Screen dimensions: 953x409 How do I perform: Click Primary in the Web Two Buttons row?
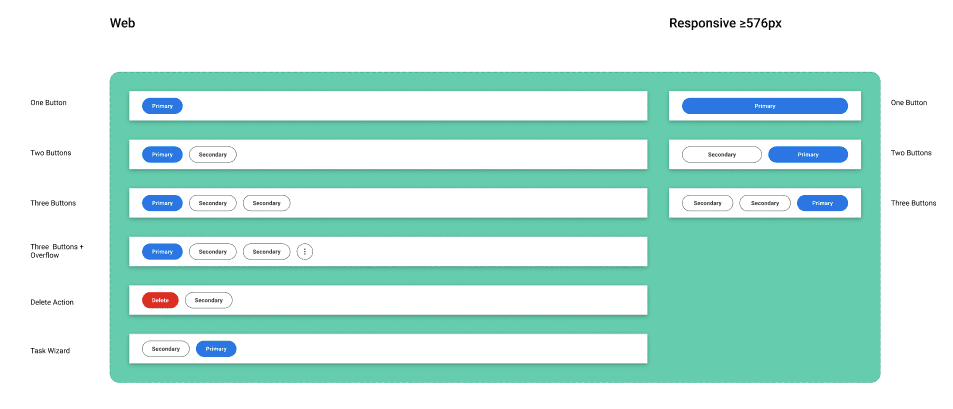tap(162, 155)
